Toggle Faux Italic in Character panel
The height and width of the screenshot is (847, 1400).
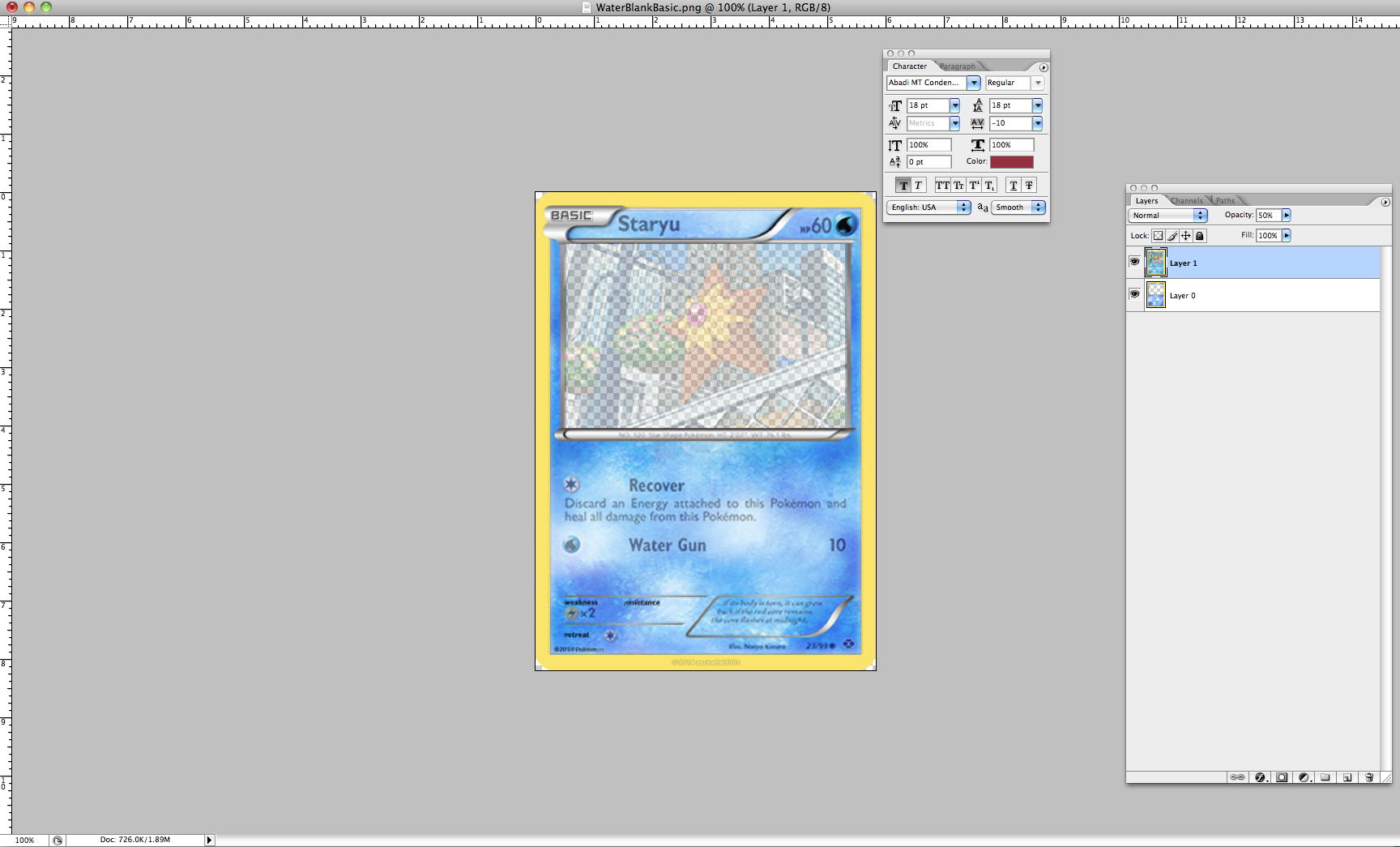(x=919, y=186)
